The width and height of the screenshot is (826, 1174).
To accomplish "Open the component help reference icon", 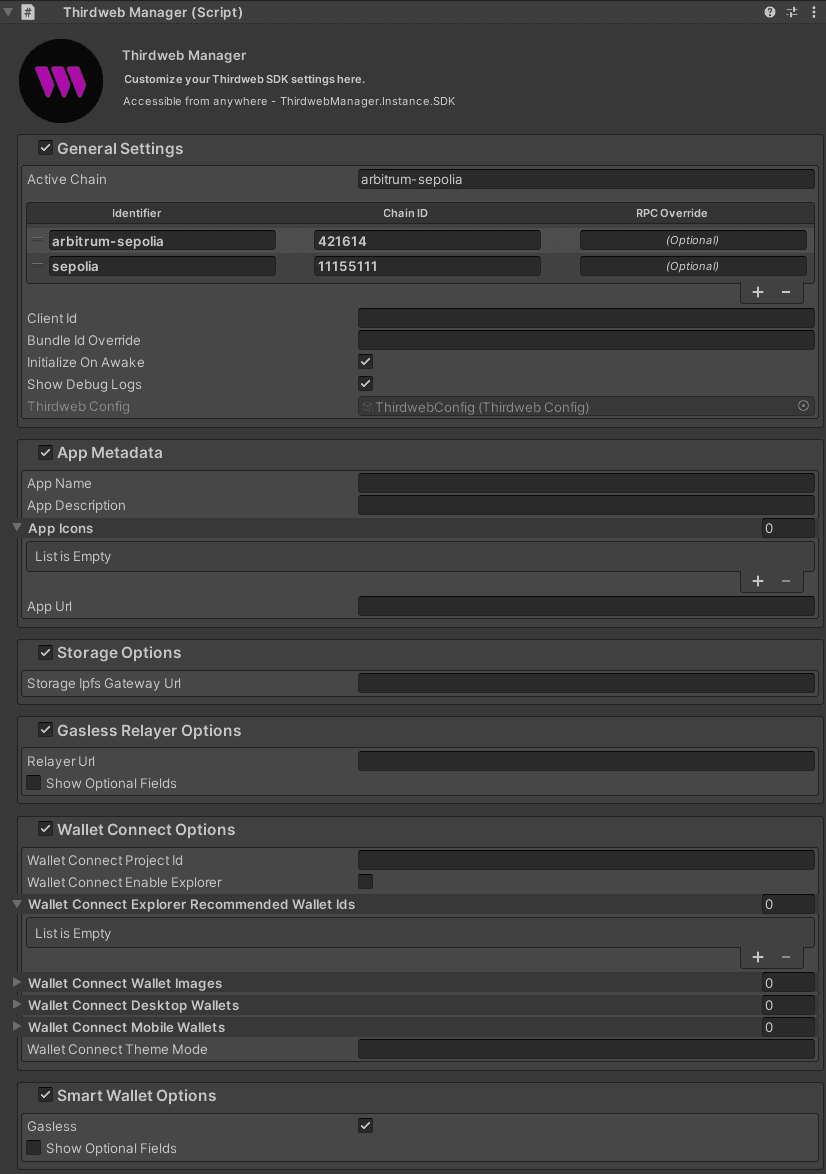I will click(769, 12).
